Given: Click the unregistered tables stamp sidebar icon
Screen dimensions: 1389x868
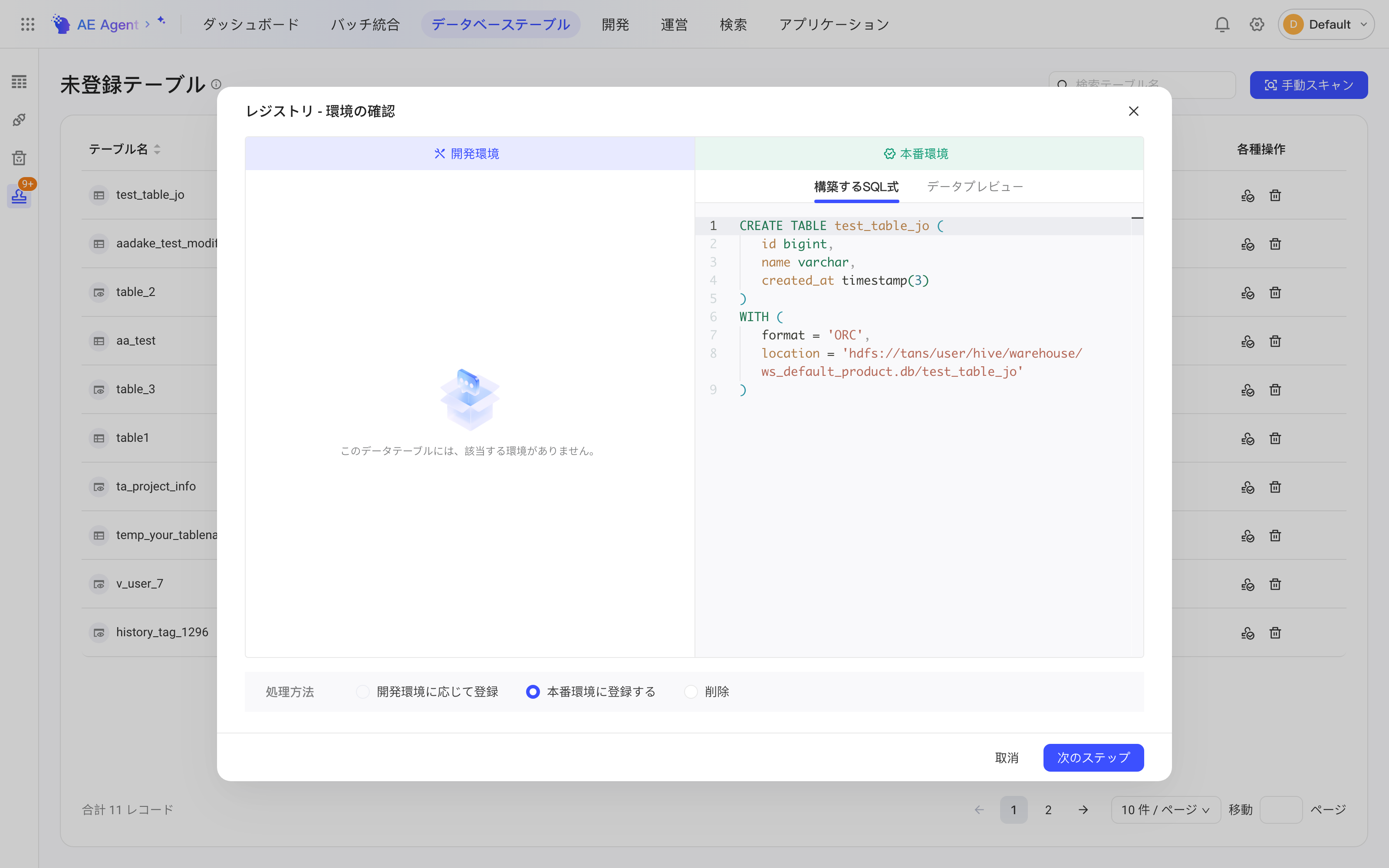Looking at the screenshot, I should click(x=19, y=196).
